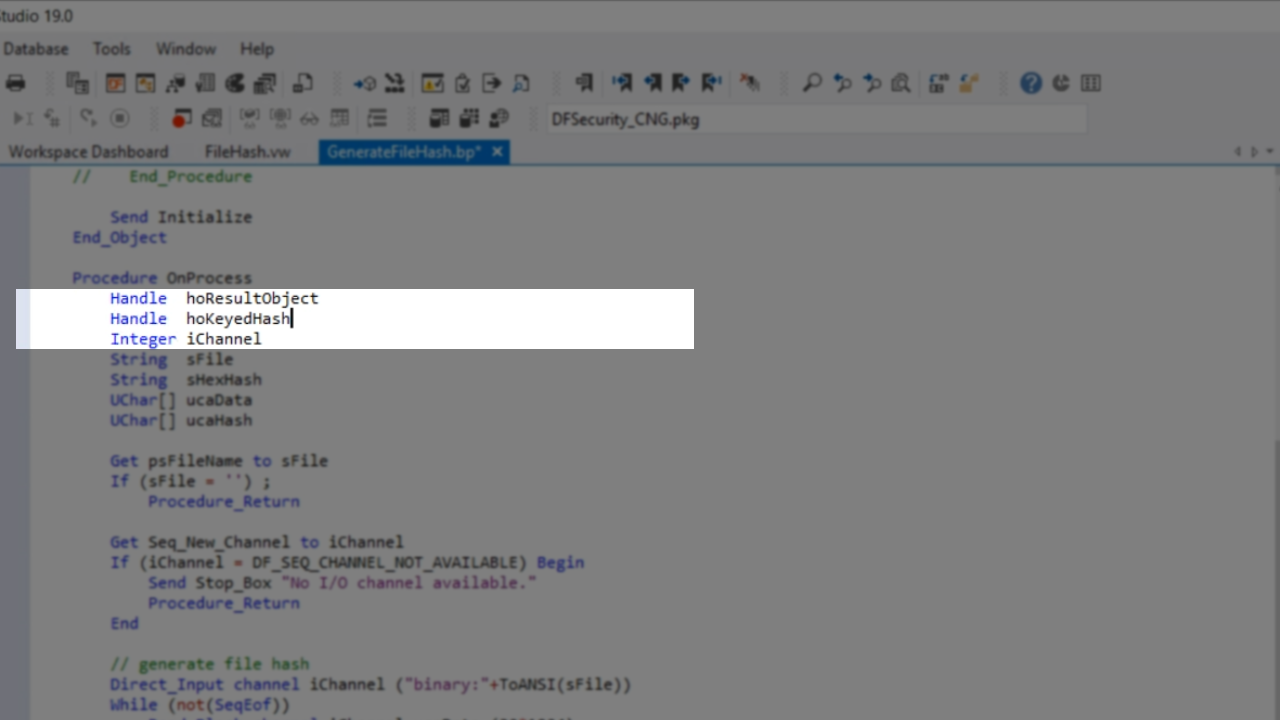Click the clear all bookmarks icon
Viewport: 1280px width, 720px height.
(749, 83)
